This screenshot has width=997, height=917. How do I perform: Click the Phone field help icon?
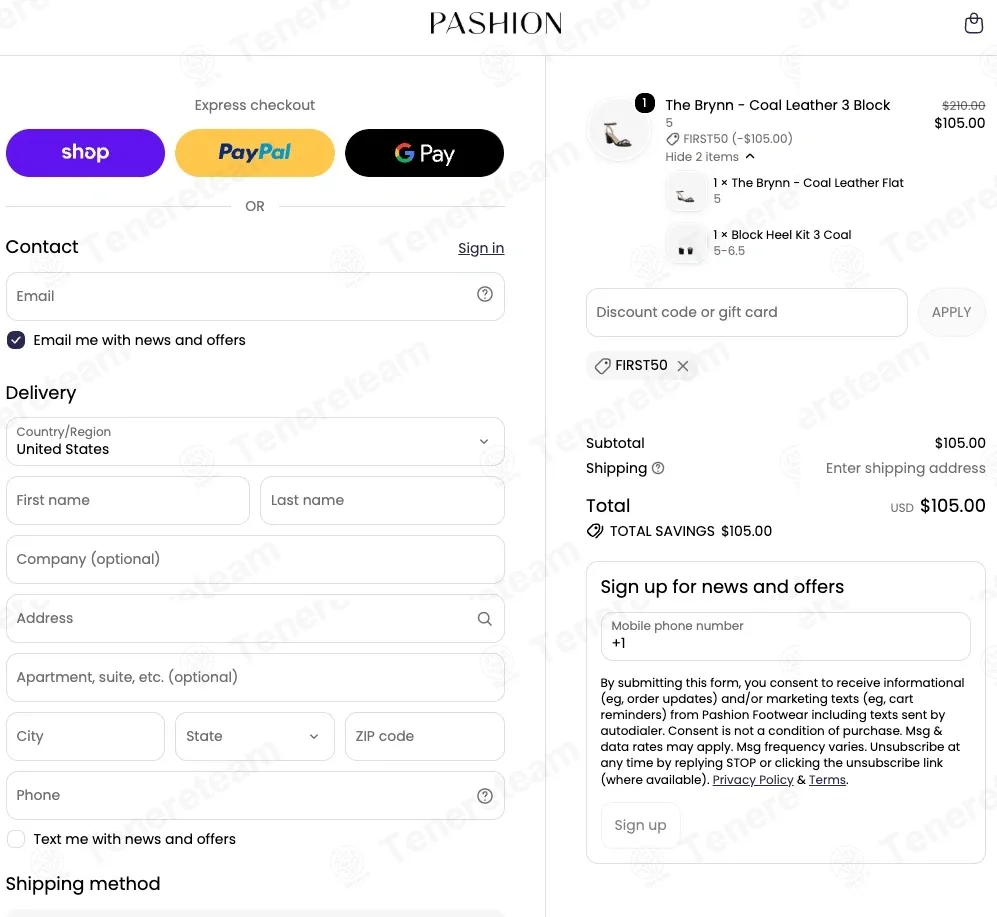tap(485, 796)
